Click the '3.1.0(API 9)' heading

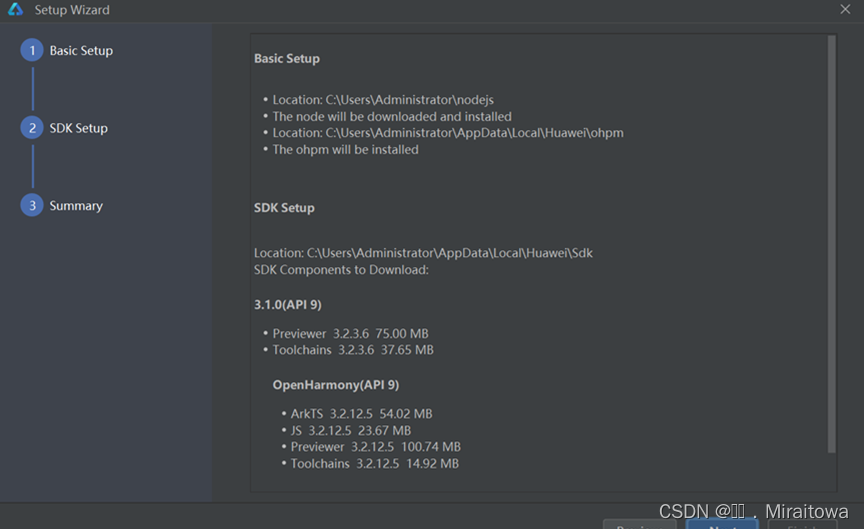[288, 305]
